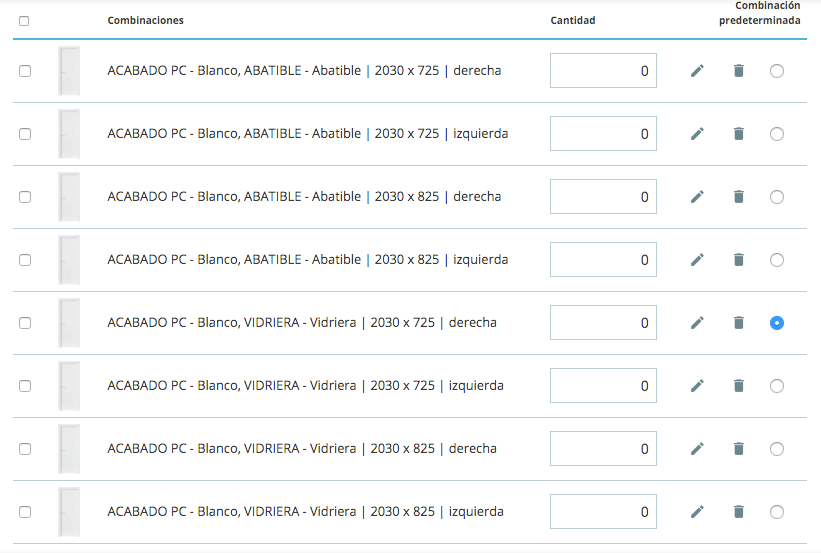The image size is (821, 553).
Task: Select text 'Vidriera | 2030 x 725 | izquierda'
Action: pos(407,385)
